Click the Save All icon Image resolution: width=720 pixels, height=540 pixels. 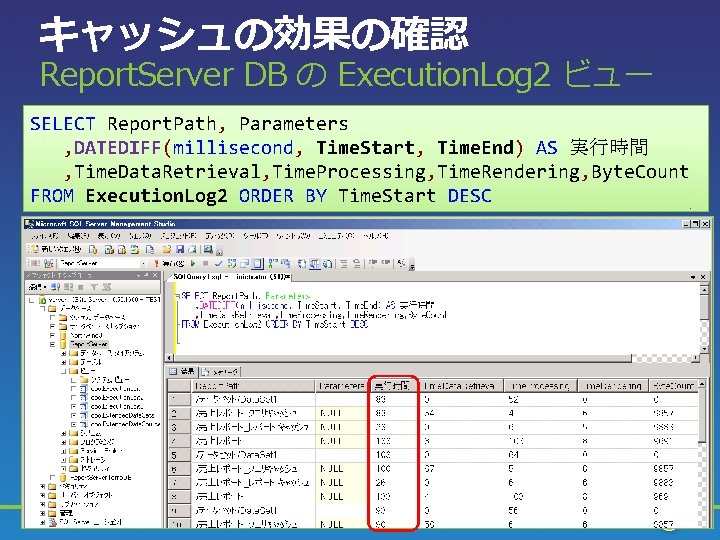coord(193,249)
